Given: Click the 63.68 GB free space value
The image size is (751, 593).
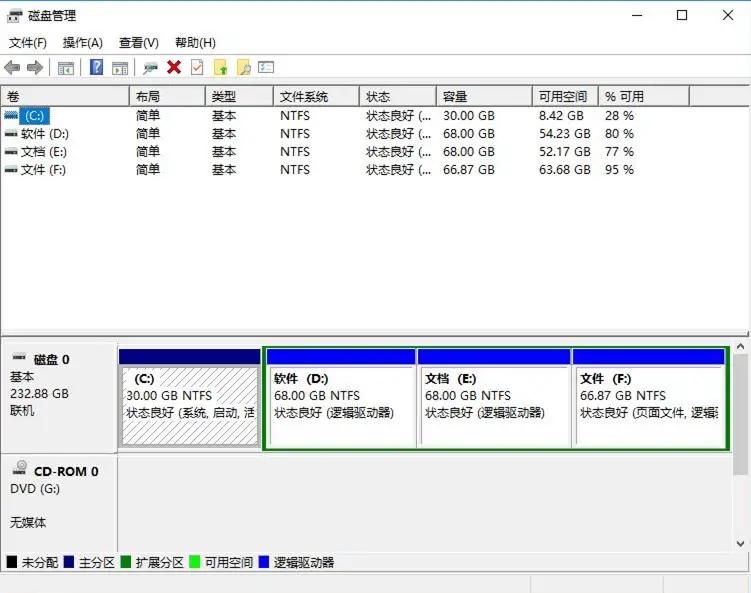Looking at the screenshot, I should tap(565, 170).
